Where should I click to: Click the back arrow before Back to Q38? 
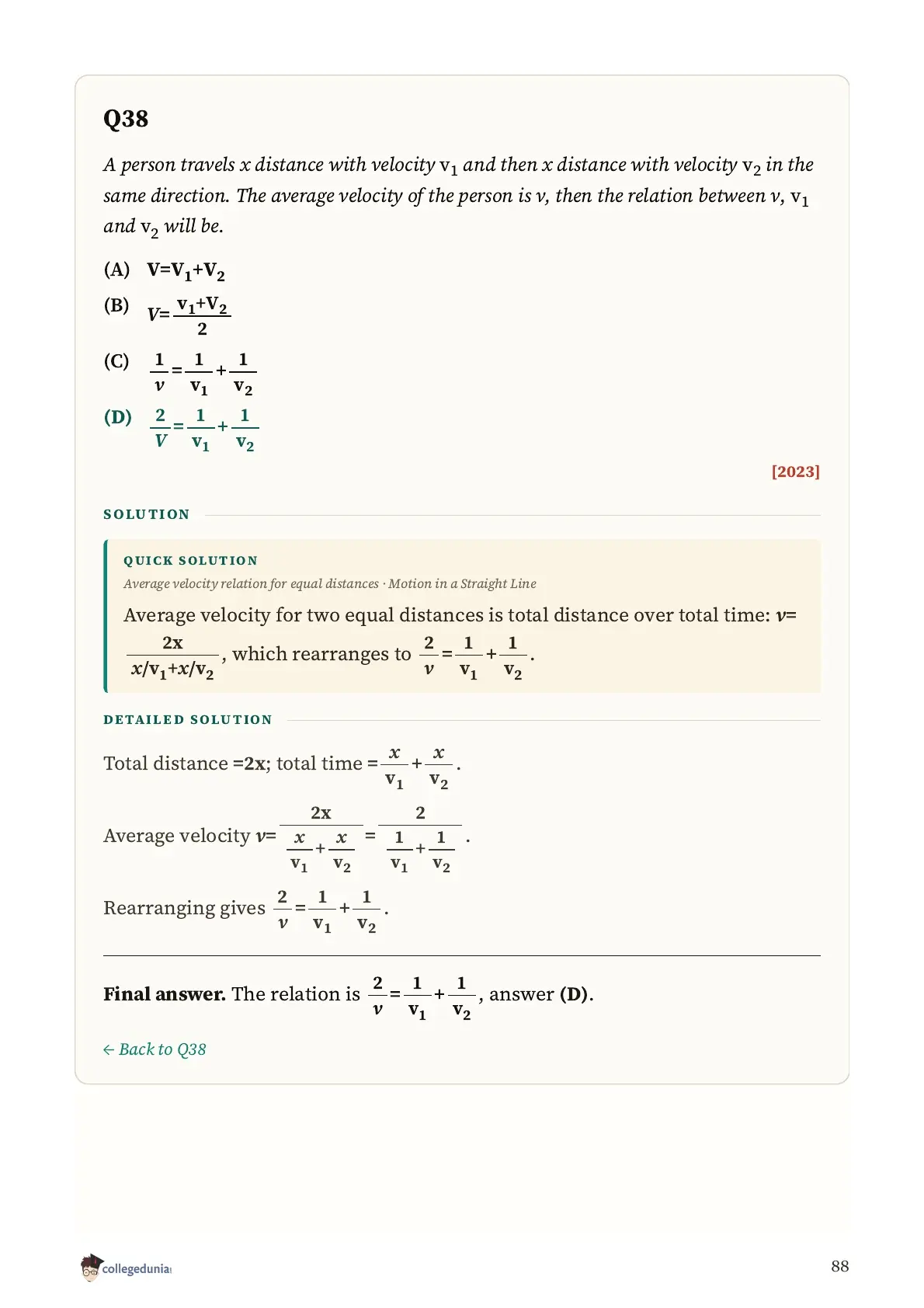(x=109, y=1049)
